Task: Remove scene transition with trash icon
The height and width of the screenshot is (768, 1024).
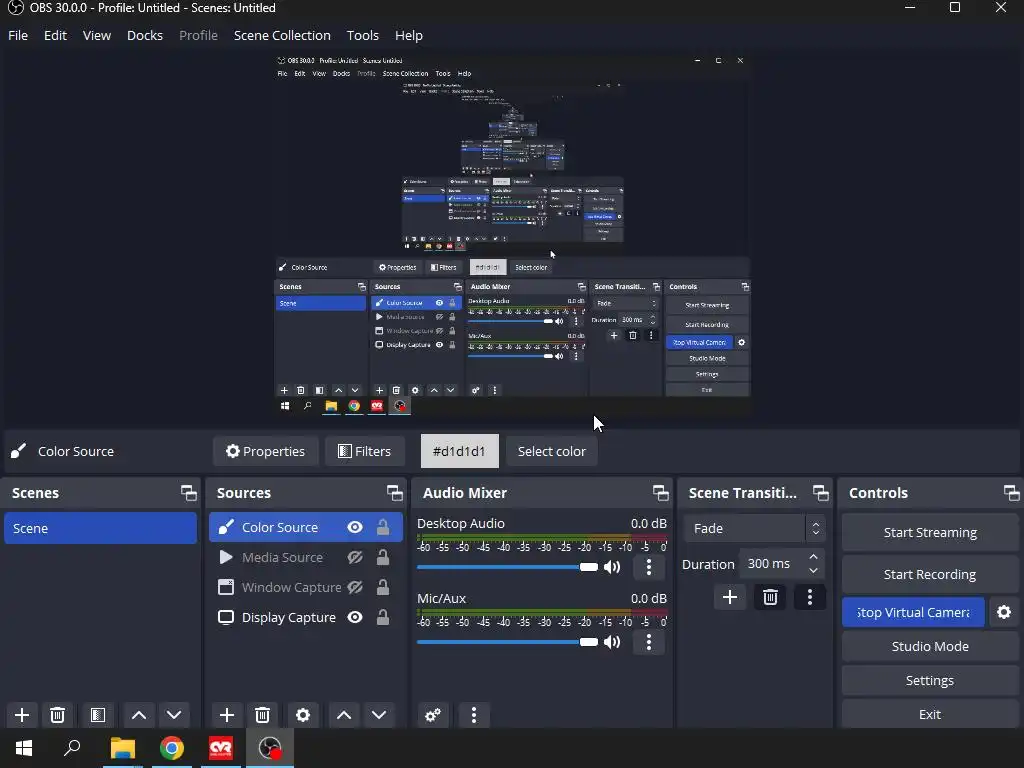Action: pyautogui.click(x=770, y=597)
